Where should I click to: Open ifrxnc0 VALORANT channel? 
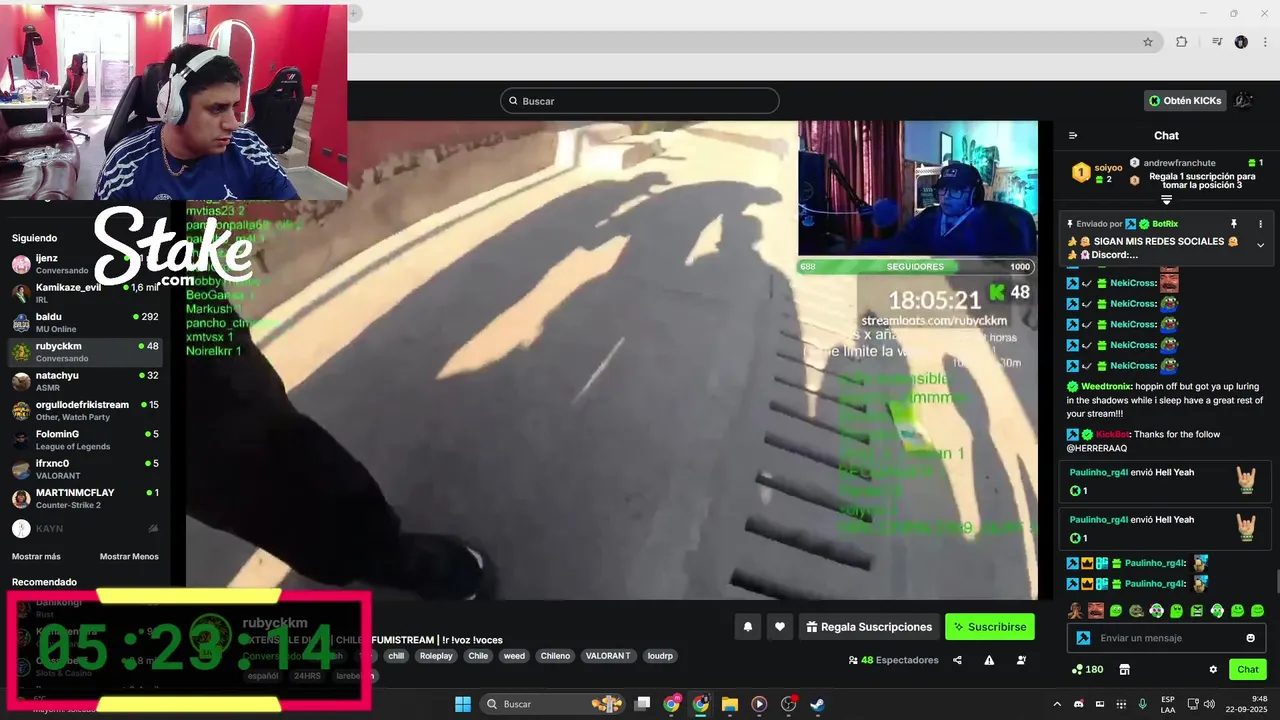click(x=85, y=469)
